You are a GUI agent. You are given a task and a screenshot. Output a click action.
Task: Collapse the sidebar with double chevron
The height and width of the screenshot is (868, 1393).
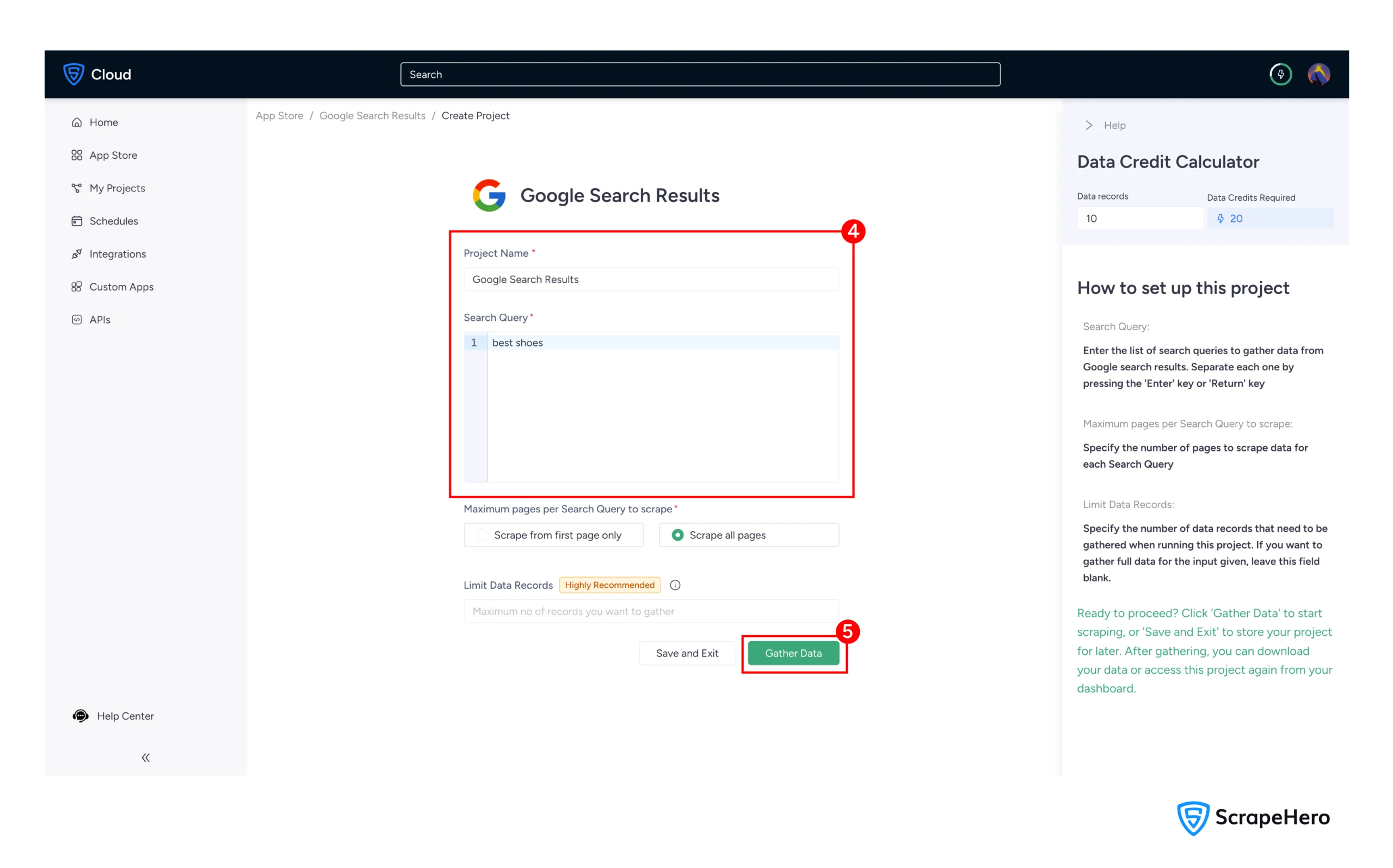tap(146, 758)
